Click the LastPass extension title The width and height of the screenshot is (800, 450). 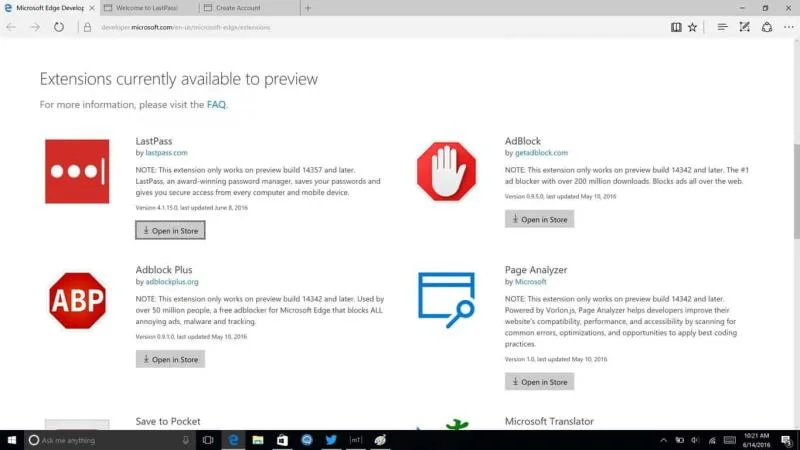click(154, 141)
